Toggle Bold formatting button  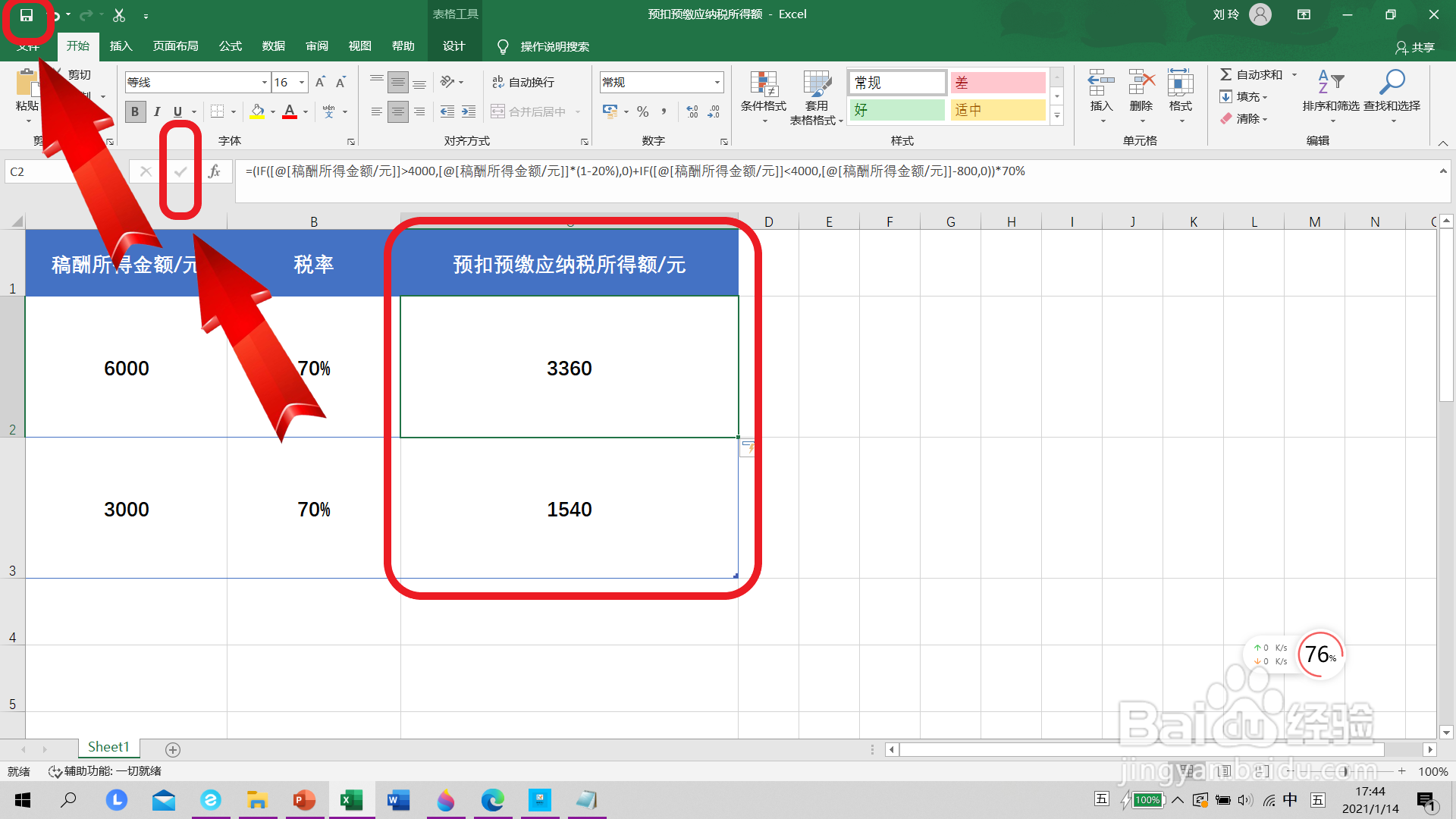(135, 112)
